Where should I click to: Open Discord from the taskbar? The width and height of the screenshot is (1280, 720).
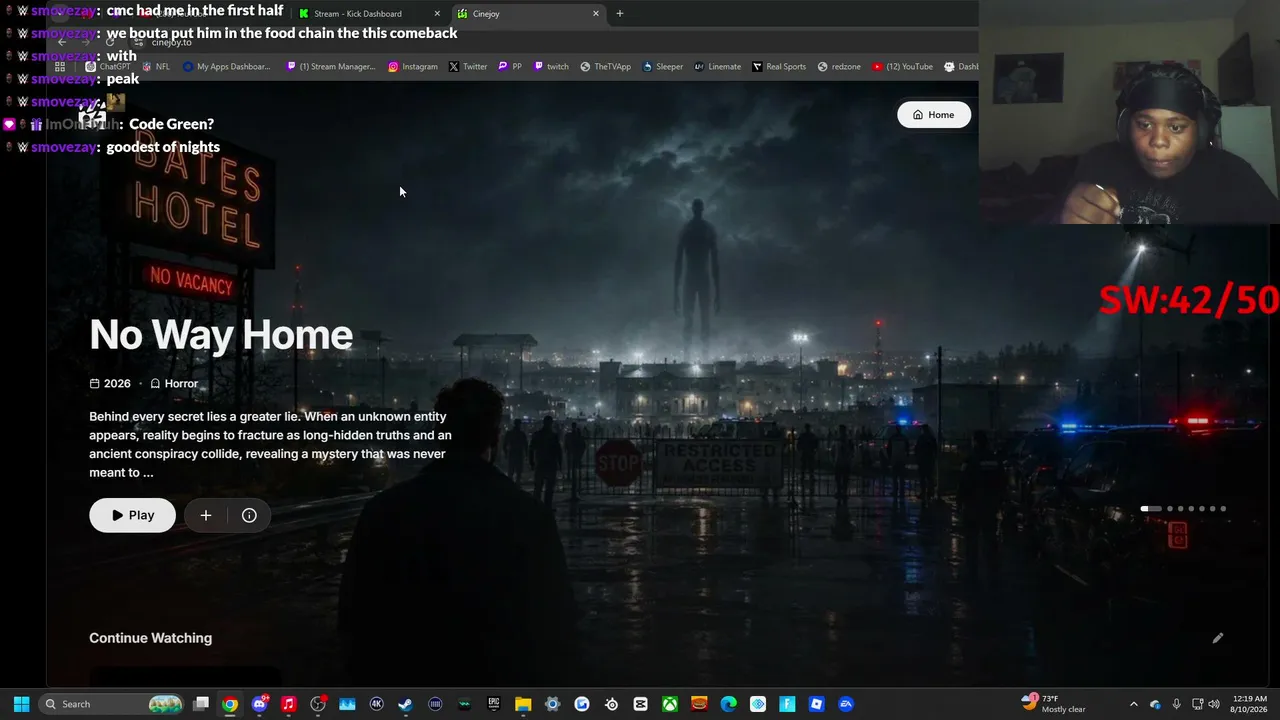click(x=260, y=704)
